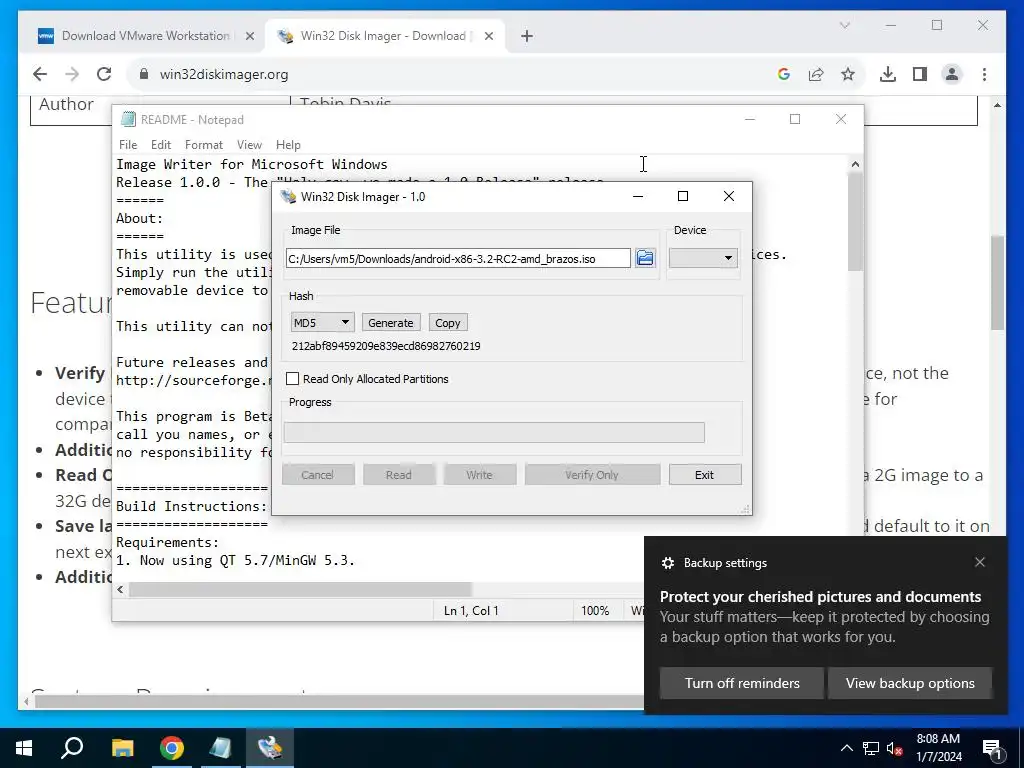Click the address bar URL win32diskimager.org

click(x=224, y=74)
